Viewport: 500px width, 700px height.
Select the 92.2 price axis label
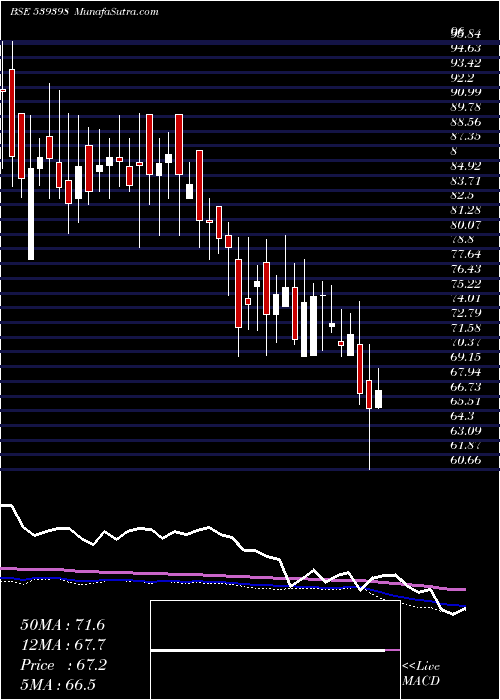click(462, 78)
